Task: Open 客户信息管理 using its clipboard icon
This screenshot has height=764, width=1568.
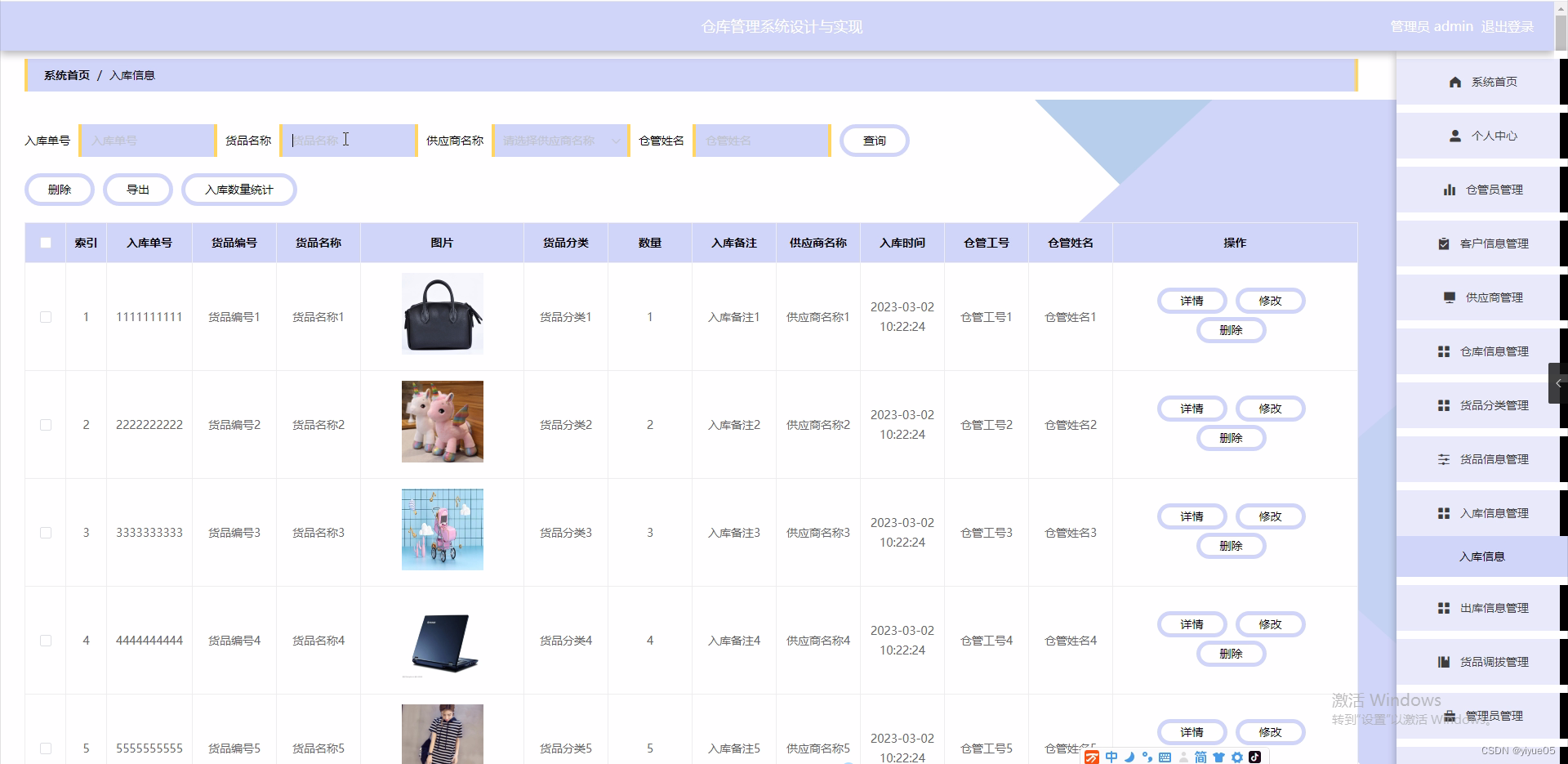Action: coord(1444,243)
